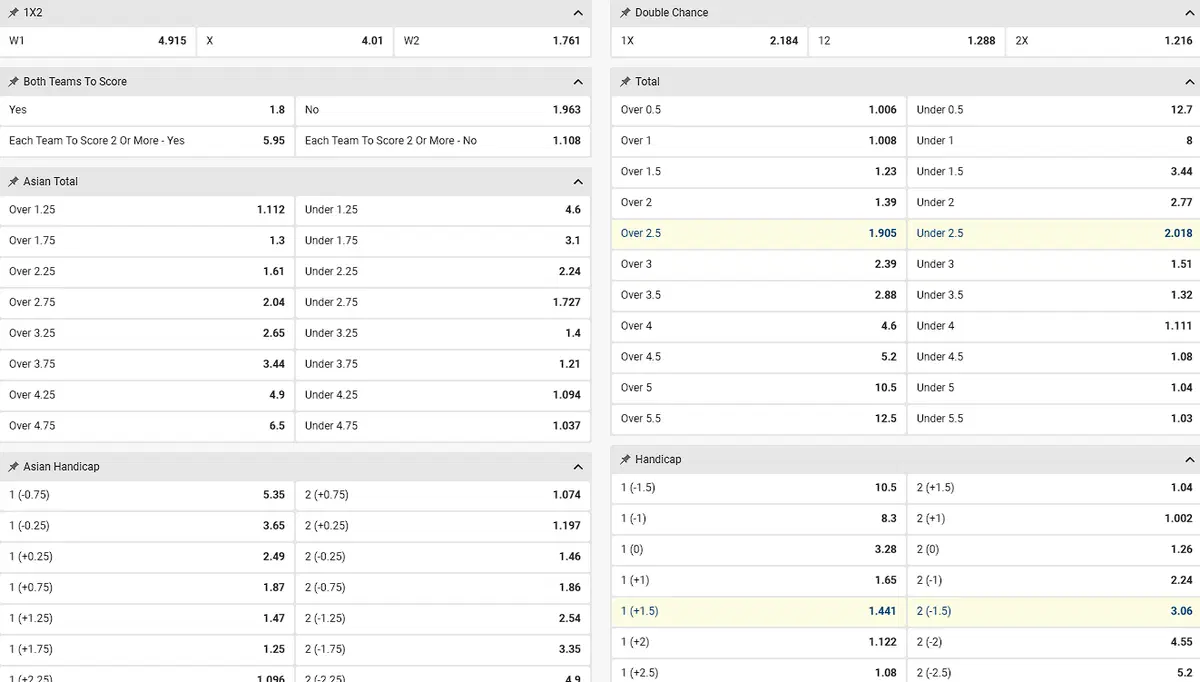Choose Asian Total Over 3.25
The width and height of the screenshot is (1200, 682).
(x=147, y=334)
